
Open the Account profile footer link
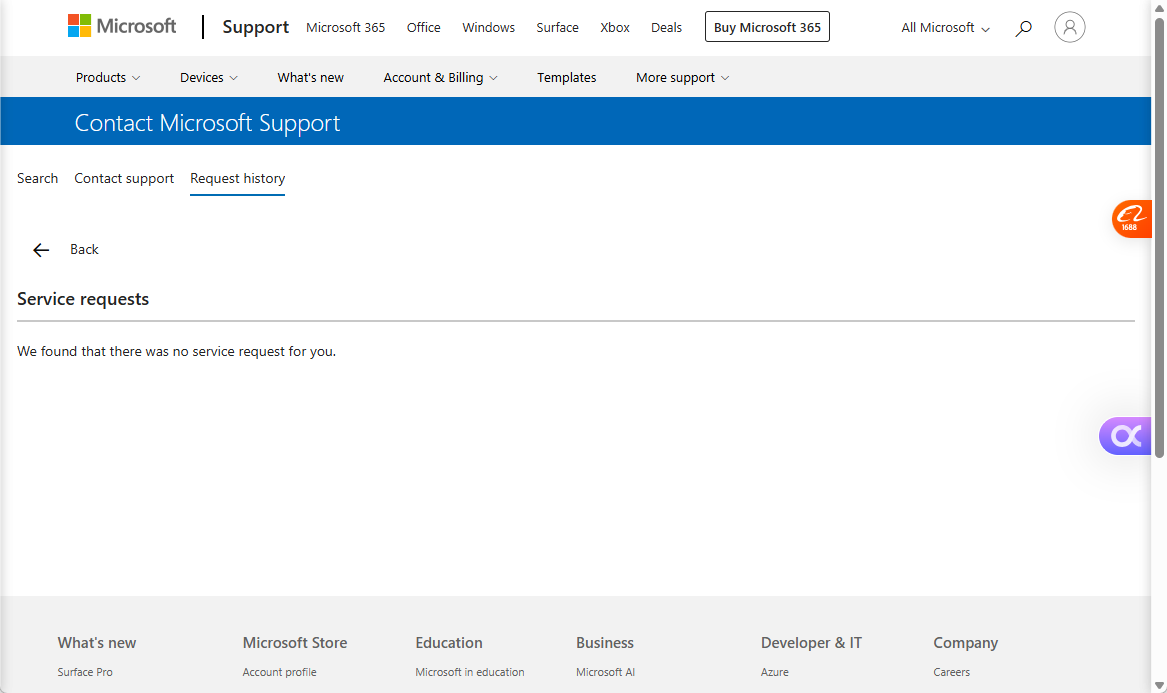tap(279, 672)
